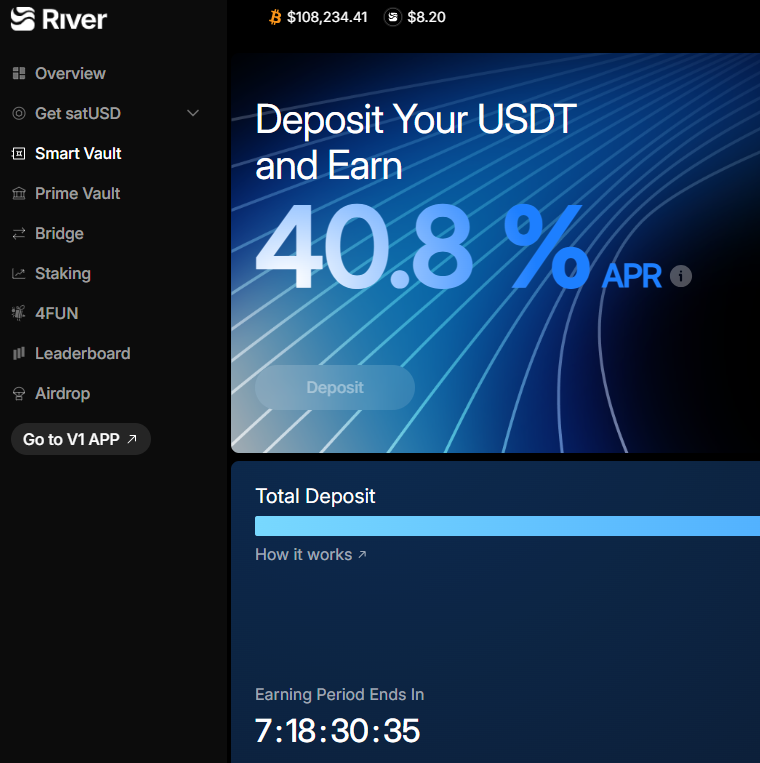Screen dimensions: 760x763
Task: Click the Staking chart icon
Action: coord(19,273)
